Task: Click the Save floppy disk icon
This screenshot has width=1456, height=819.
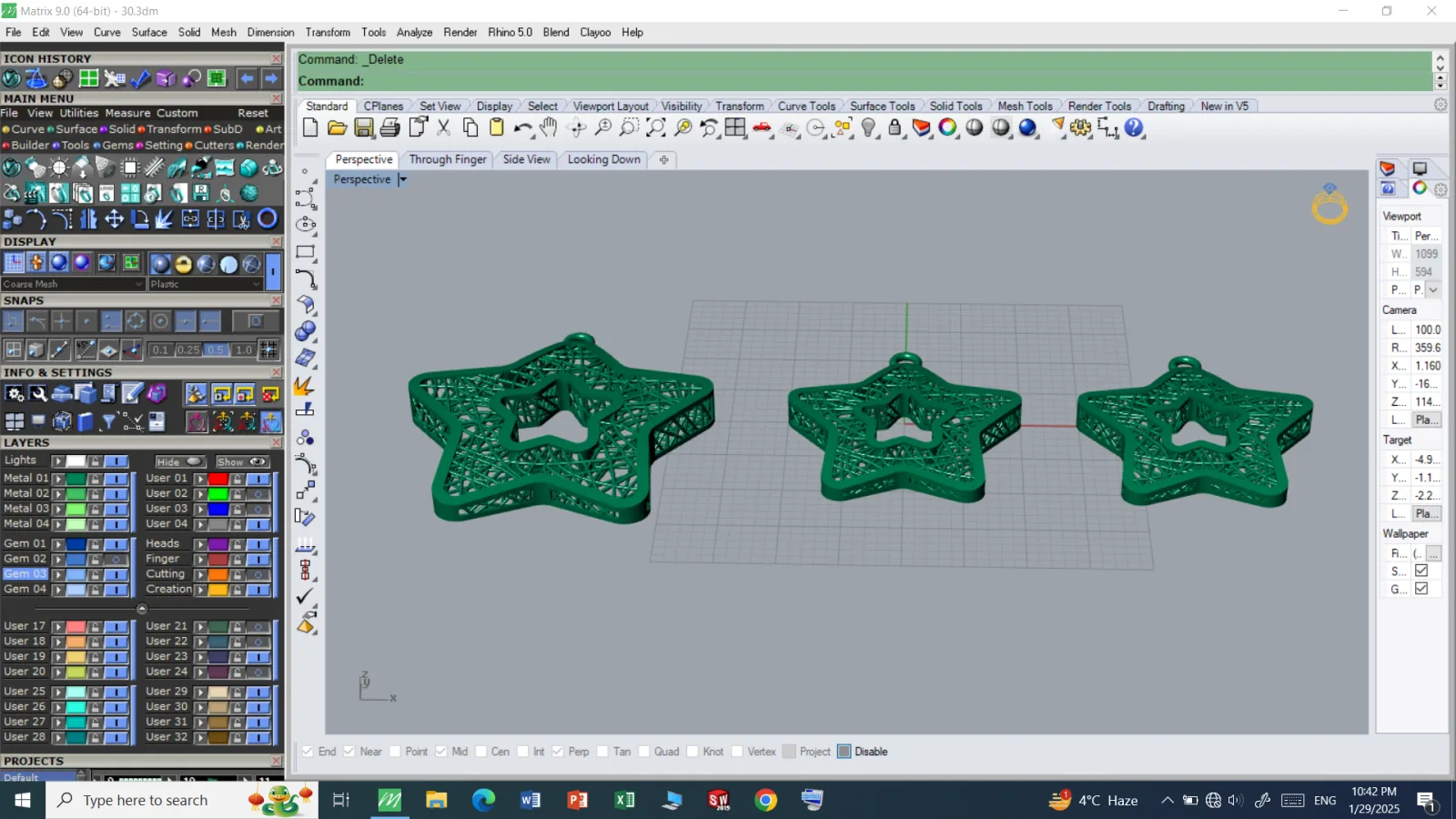Action: 364,128
